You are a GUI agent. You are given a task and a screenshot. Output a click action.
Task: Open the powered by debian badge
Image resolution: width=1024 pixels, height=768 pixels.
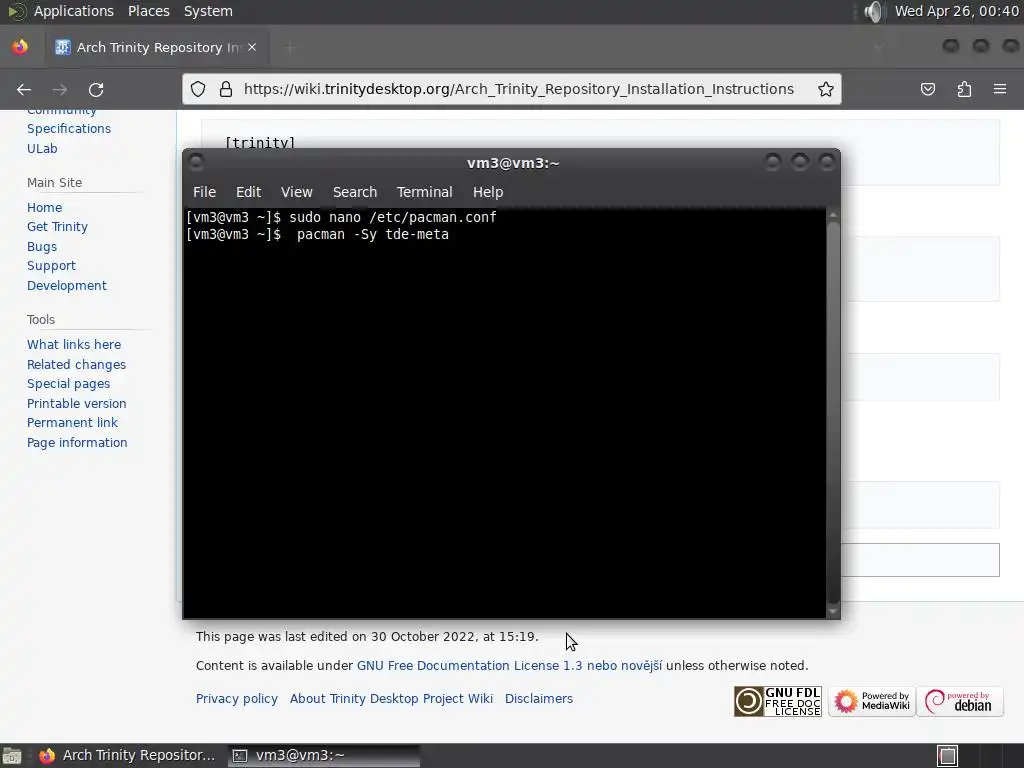click(960, 701)
